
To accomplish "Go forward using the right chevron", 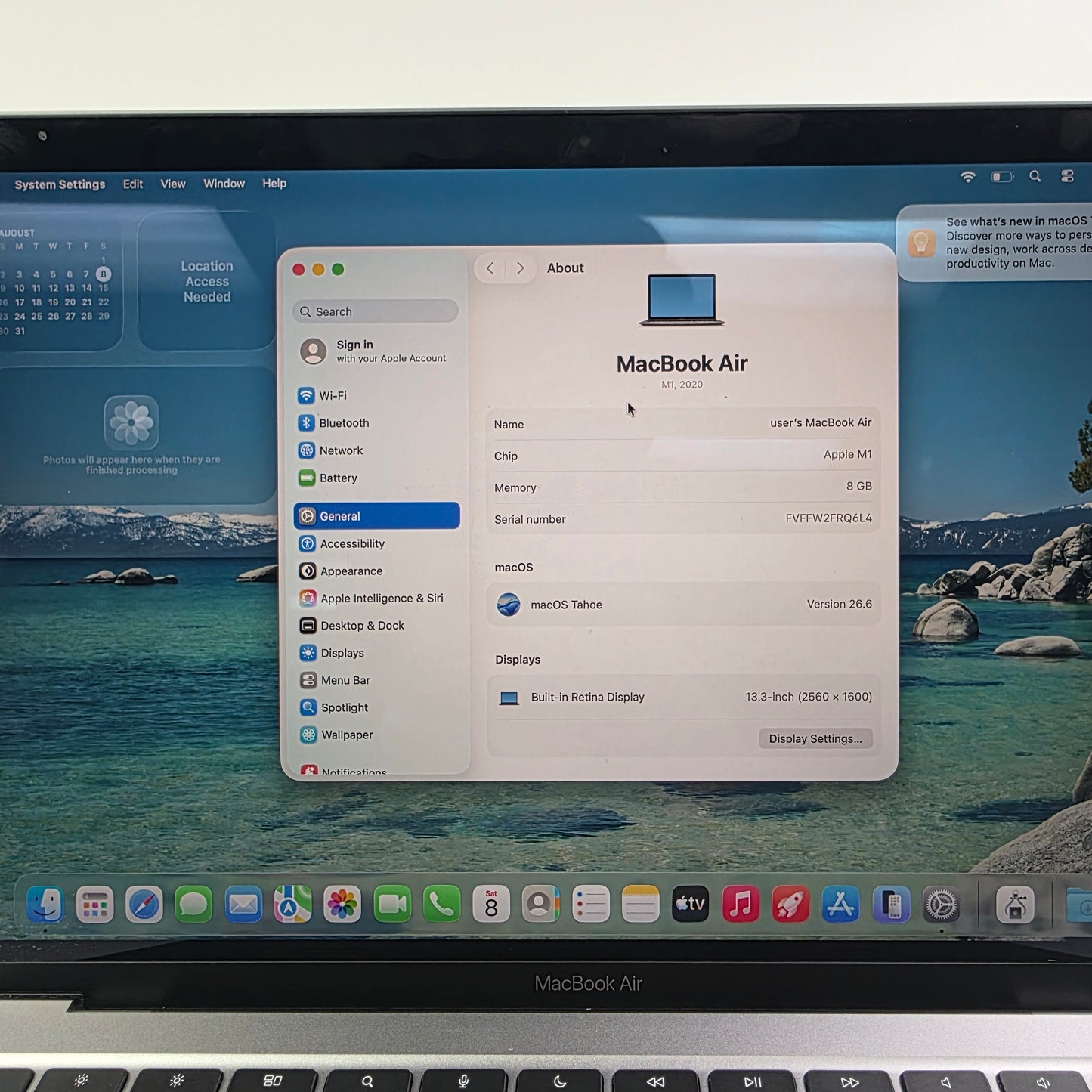I will (x=520, y=268).
